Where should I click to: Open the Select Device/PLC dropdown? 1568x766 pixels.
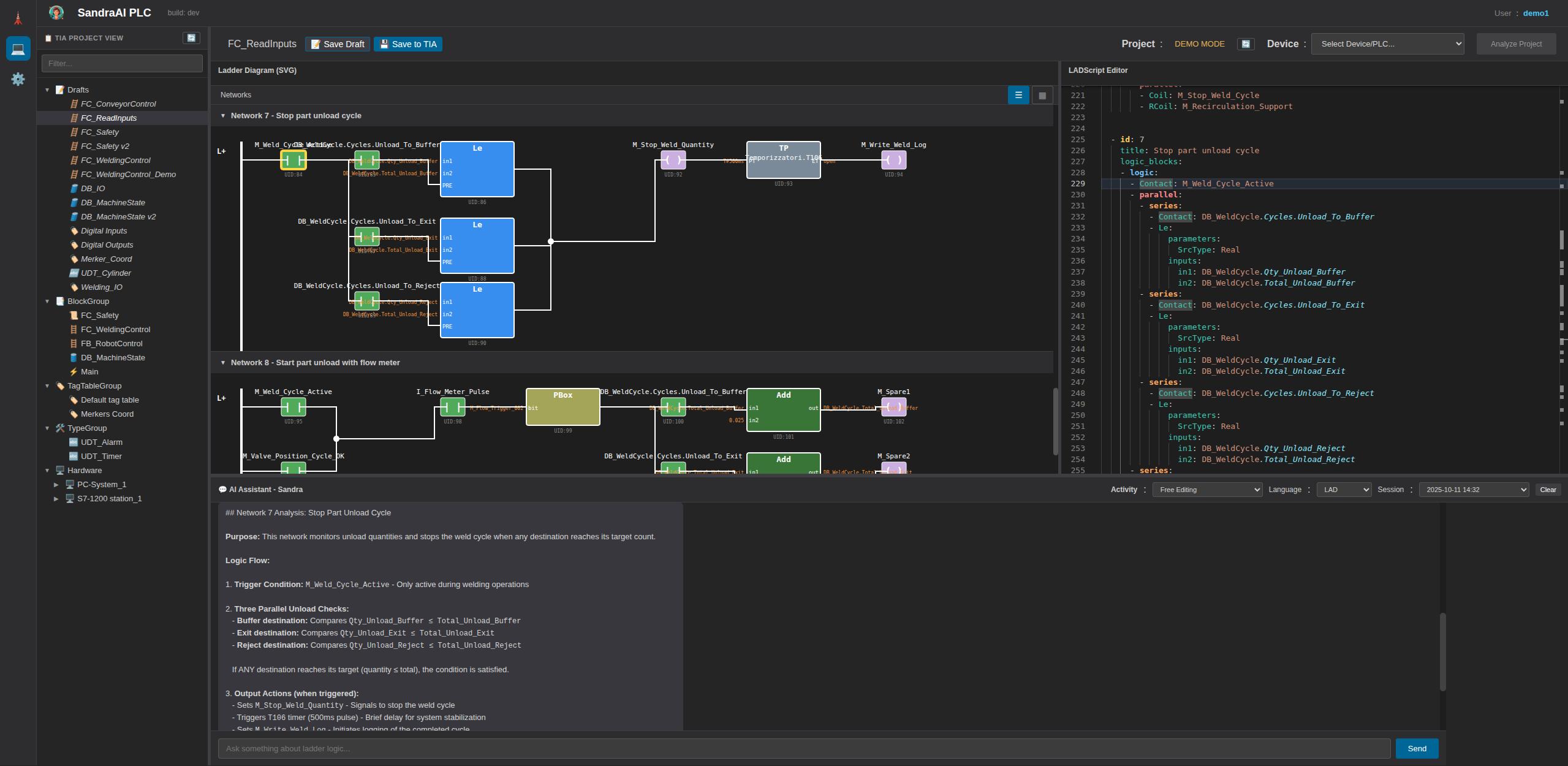(x=1387, y=44)
